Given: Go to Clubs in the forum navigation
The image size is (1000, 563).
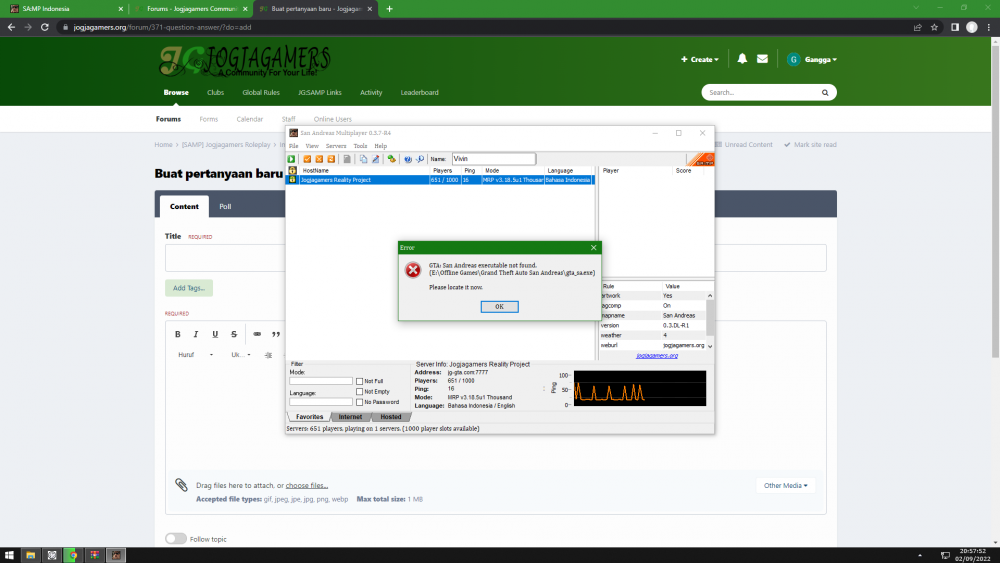Looking at the screenshot, I should pyautogui.click(x=216, y=92).
